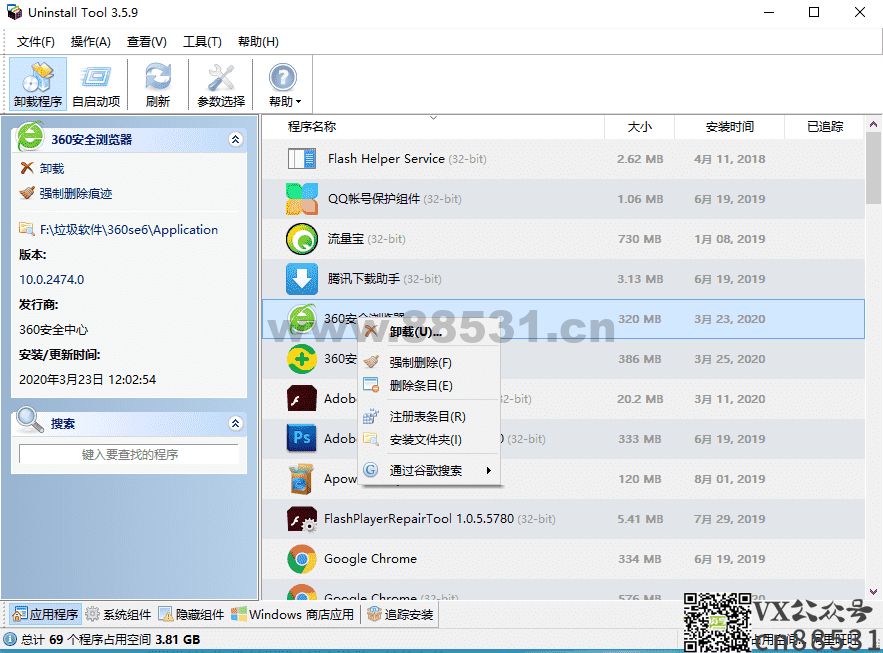Click the Adobe Photoshop Ps icon
The image size is (883, 653).
(x=302, y=439)
